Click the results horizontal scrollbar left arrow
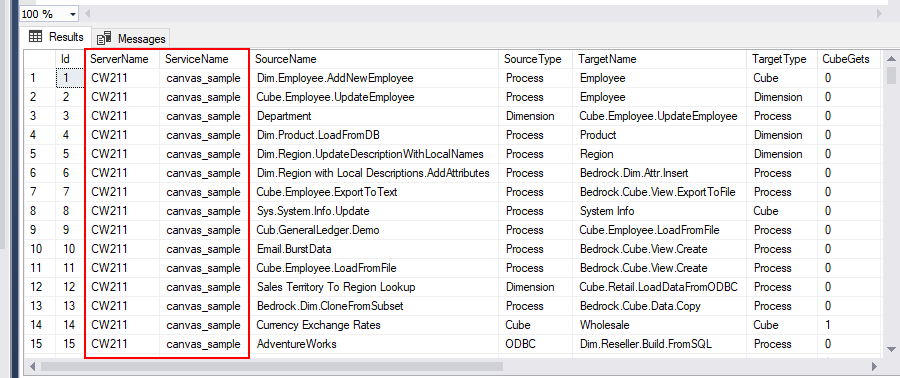Viewport: 900px width, 378px height. [32, 366]
